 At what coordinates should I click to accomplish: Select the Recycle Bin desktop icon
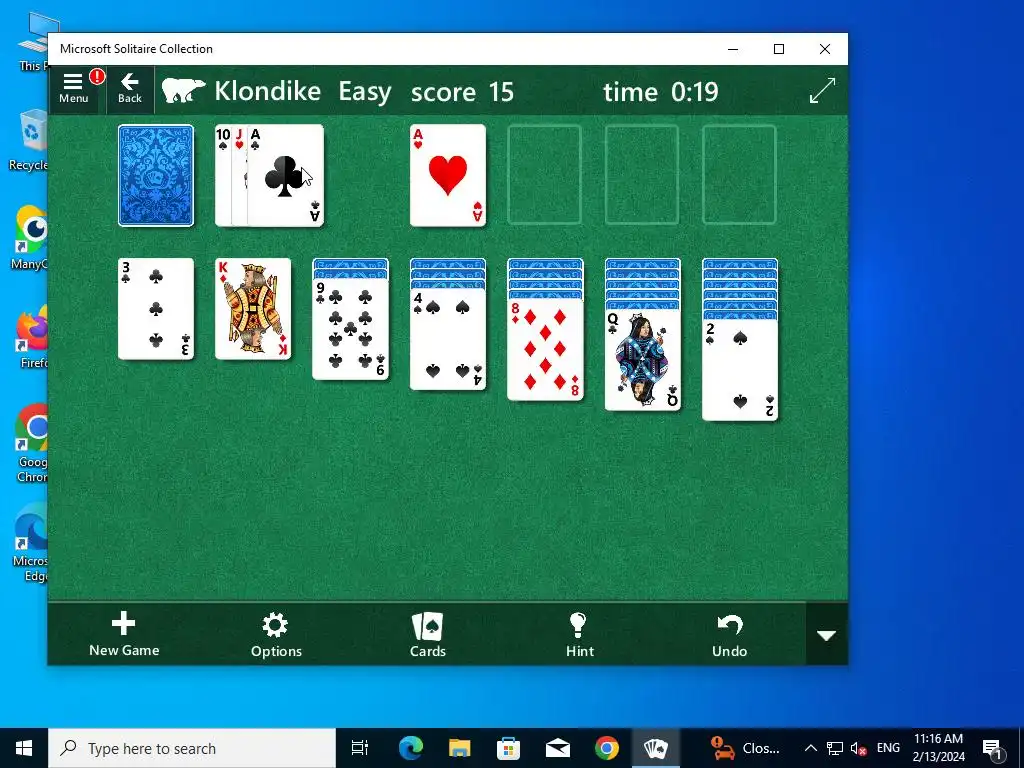coord(29,140)
